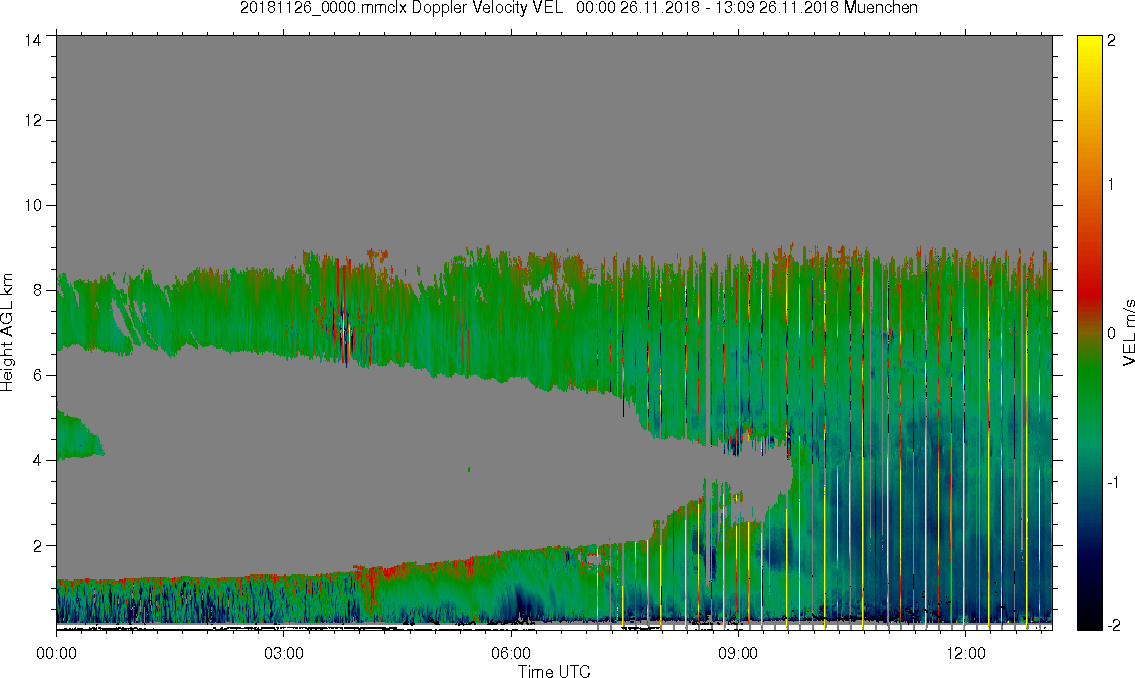Click the plot title text at top
This screenshot has height=678, width=1135.
(578, 8)
